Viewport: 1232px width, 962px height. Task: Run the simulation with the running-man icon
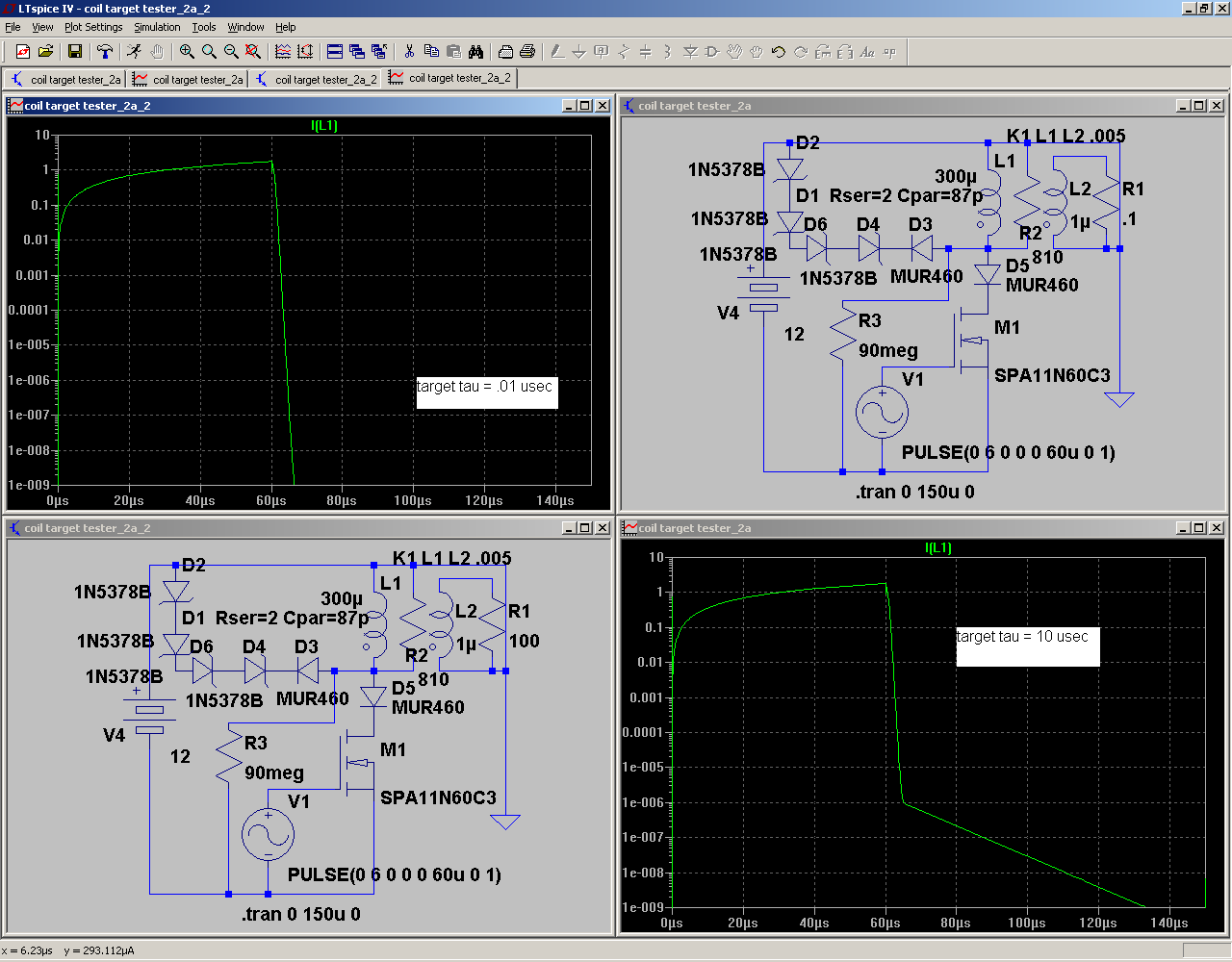tap(134, 52)
